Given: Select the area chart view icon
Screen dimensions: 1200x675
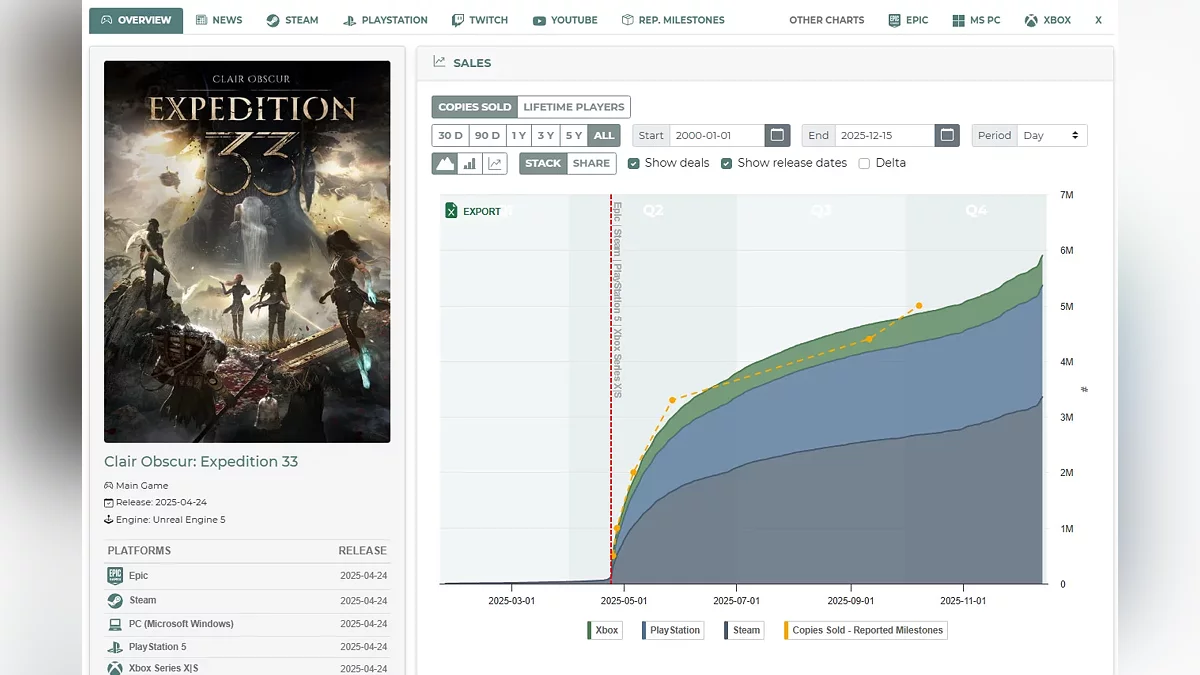Looking at the screenshot, I should pos(445,163).
